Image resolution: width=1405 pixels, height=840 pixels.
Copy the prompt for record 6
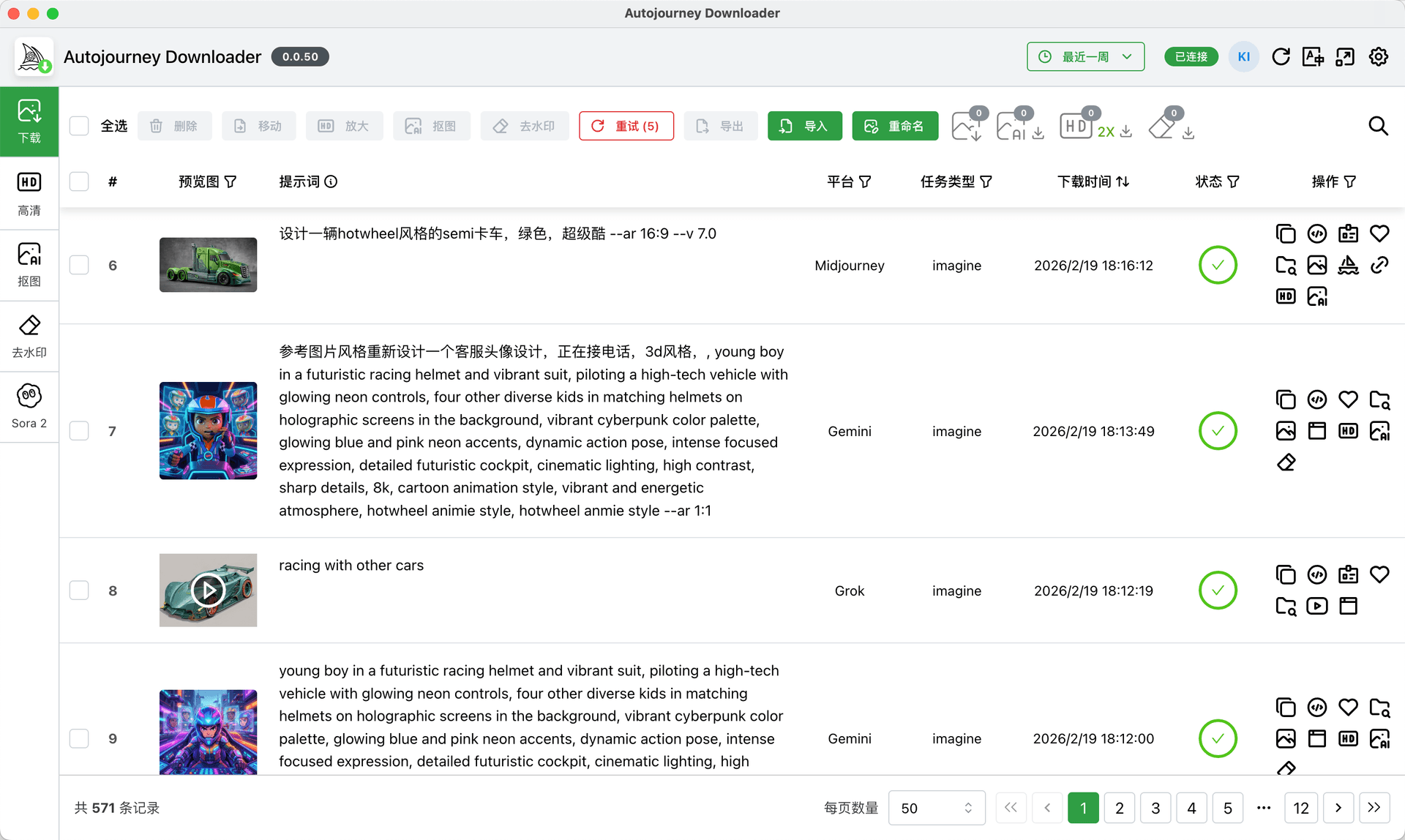(1286, 233)
